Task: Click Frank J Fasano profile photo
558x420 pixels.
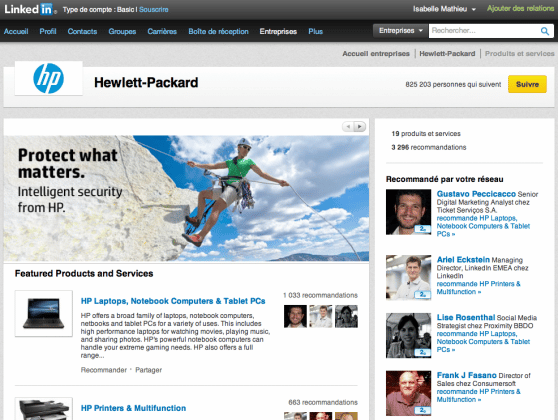Action: tap(408, 393)
